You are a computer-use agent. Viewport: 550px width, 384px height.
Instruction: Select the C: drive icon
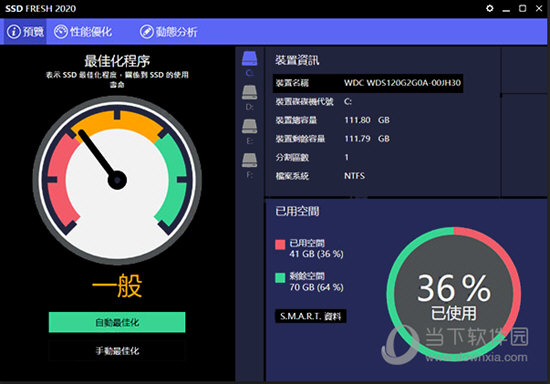pyautogui.click(x=249, y=59)
